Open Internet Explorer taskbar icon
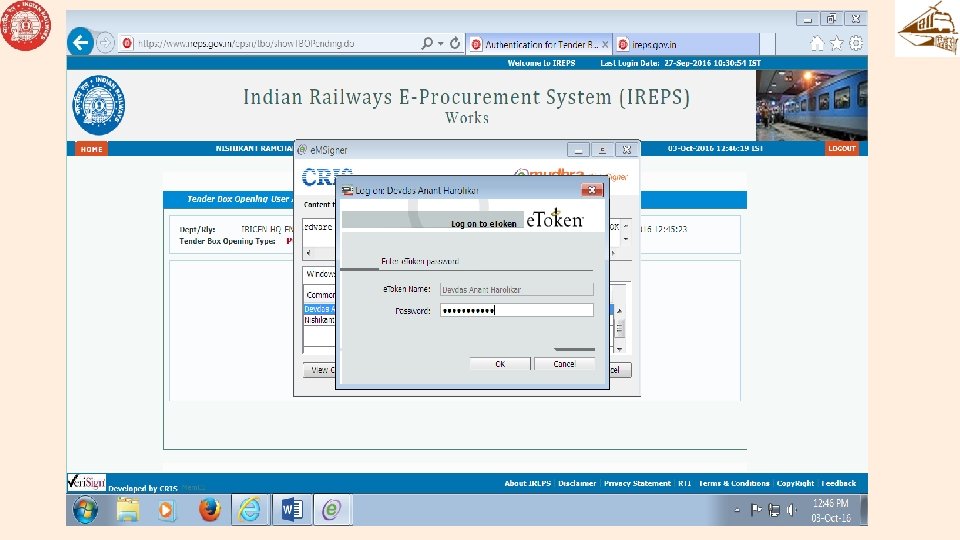 [250, 509]
